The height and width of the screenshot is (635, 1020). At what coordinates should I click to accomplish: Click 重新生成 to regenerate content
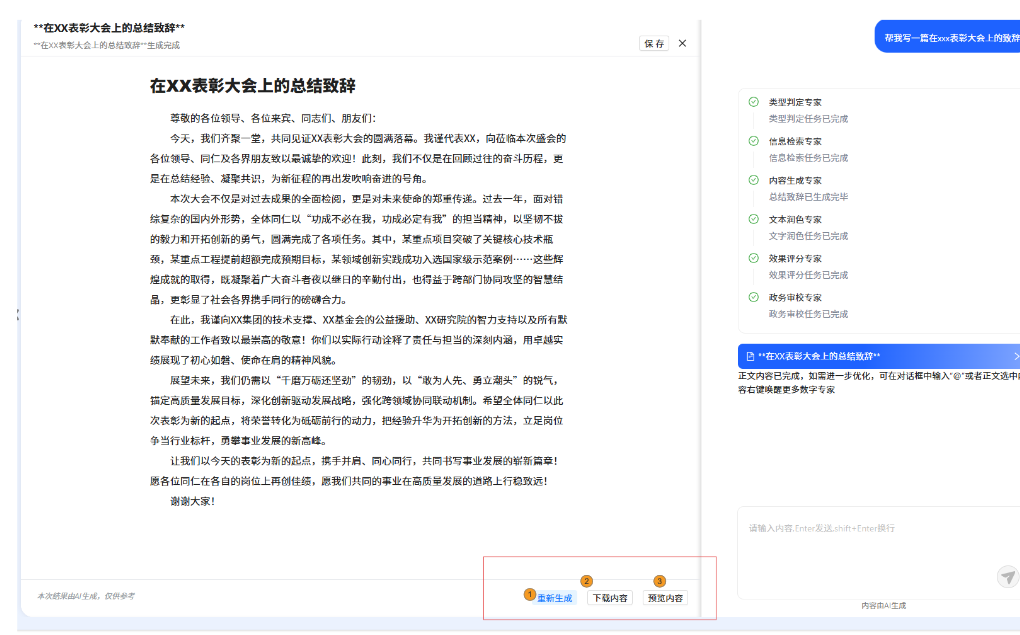point(555,598)
